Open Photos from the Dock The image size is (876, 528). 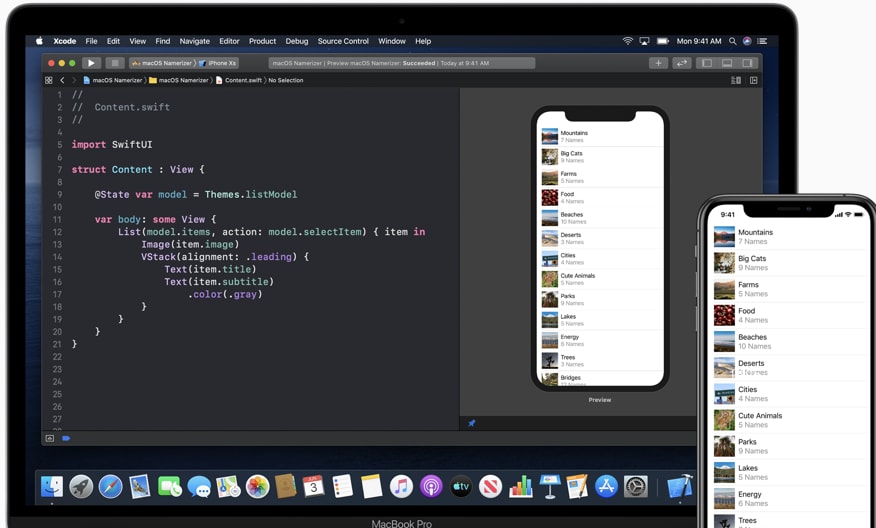[x=258, y=487]
